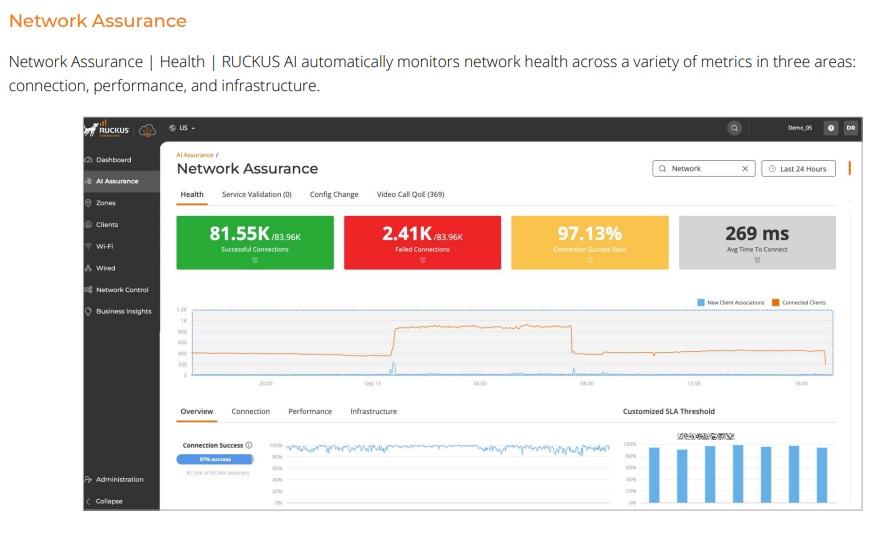Switch to the Video Call QoE (369) tab
Image resolution: width=886 pixels, height=539 pixels.
(410, 195)
